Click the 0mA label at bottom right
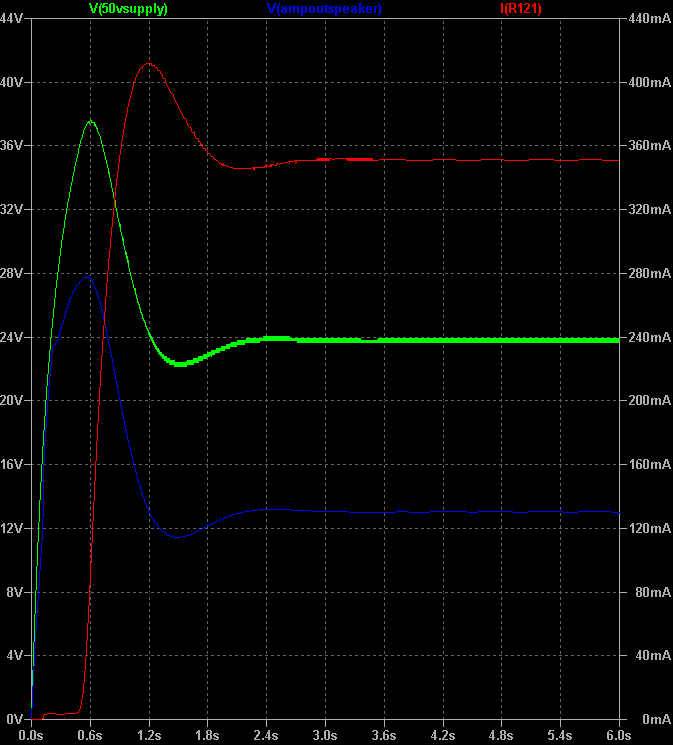 [x=655, y=719]
